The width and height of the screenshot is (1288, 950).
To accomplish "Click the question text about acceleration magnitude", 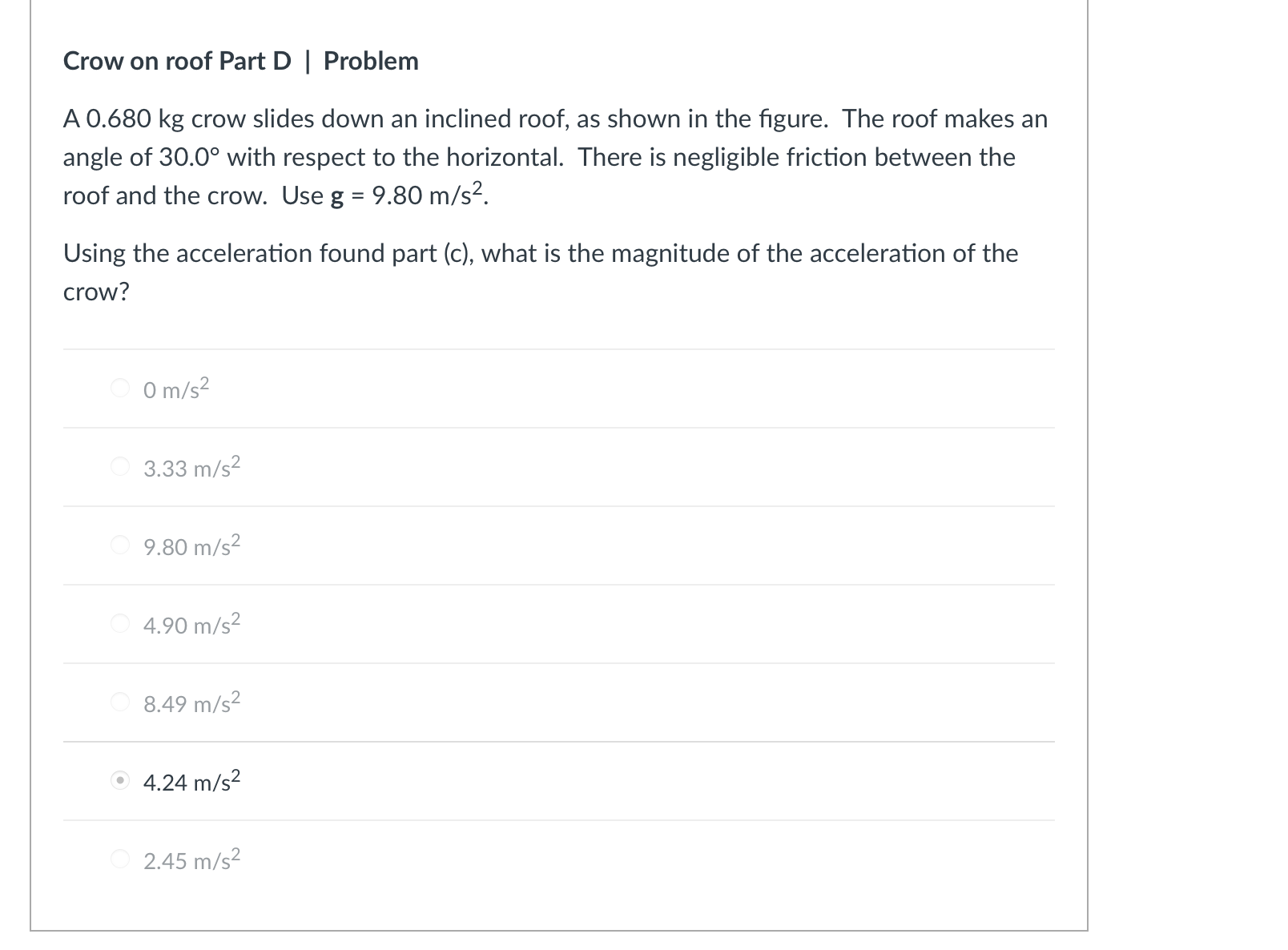I will point(540,271).
